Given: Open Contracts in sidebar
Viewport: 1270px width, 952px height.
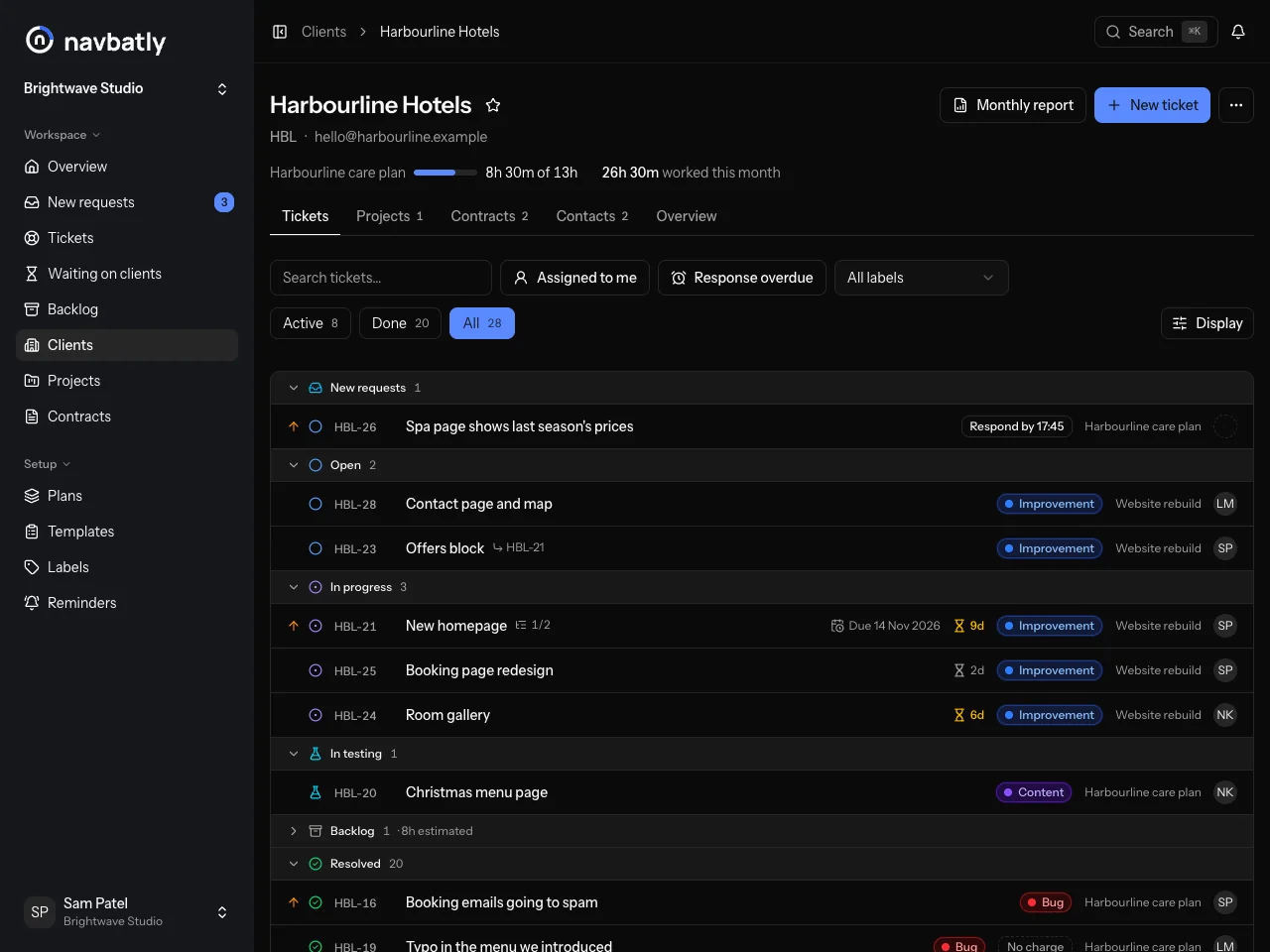Looking at the screenshot, I should coord(127,416).
